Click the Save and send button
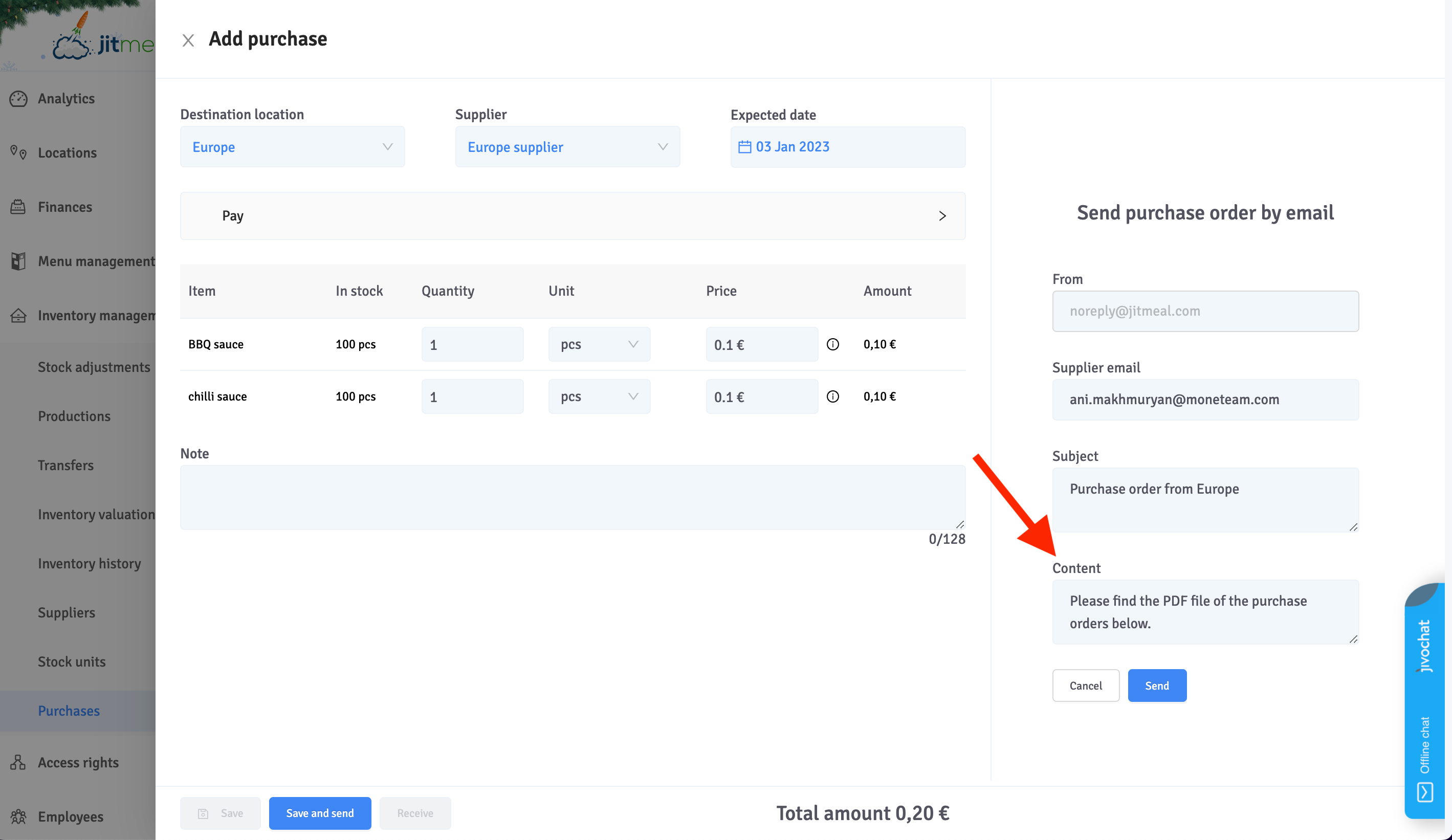 pos(320,813)
